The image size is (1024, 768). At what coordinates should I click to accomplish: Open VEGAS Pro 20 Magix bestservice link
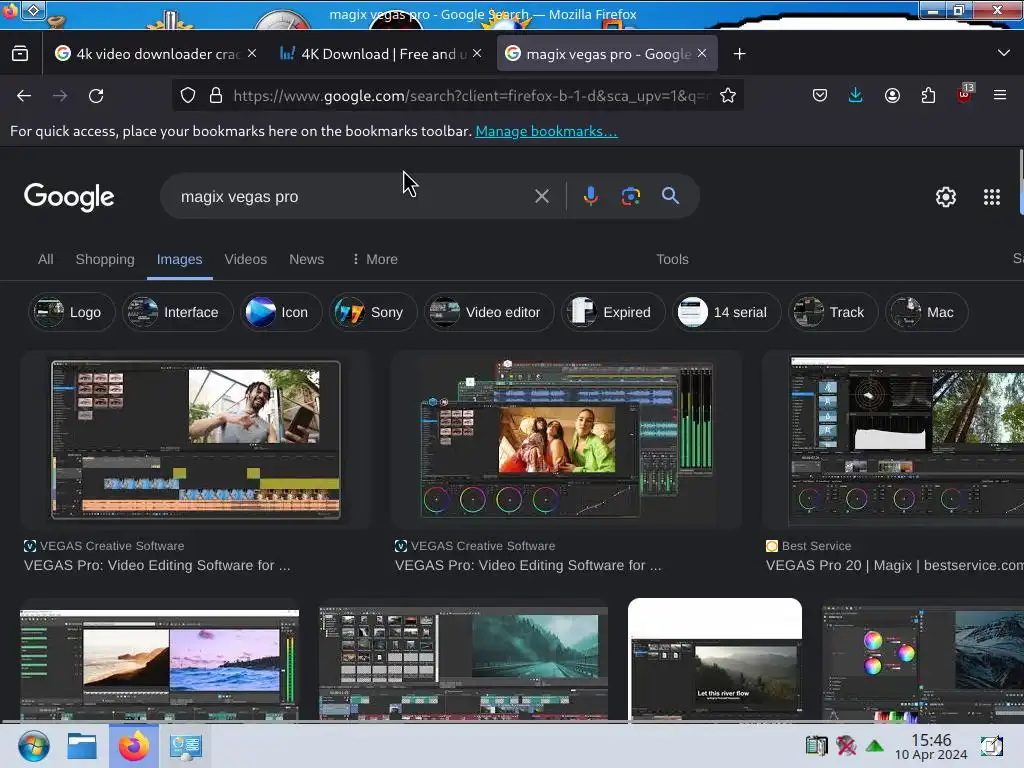894,566
